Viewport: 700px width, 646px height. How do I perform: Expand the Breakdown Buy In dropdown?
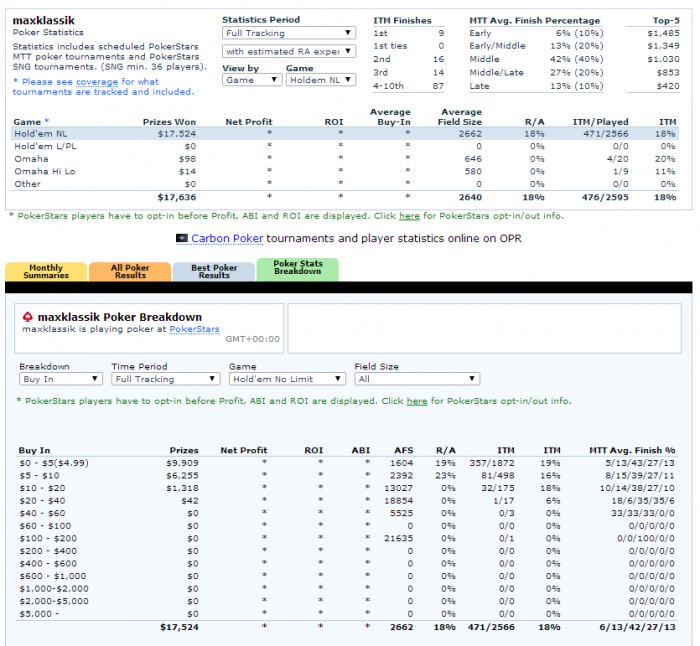click(x=60, y=379)
